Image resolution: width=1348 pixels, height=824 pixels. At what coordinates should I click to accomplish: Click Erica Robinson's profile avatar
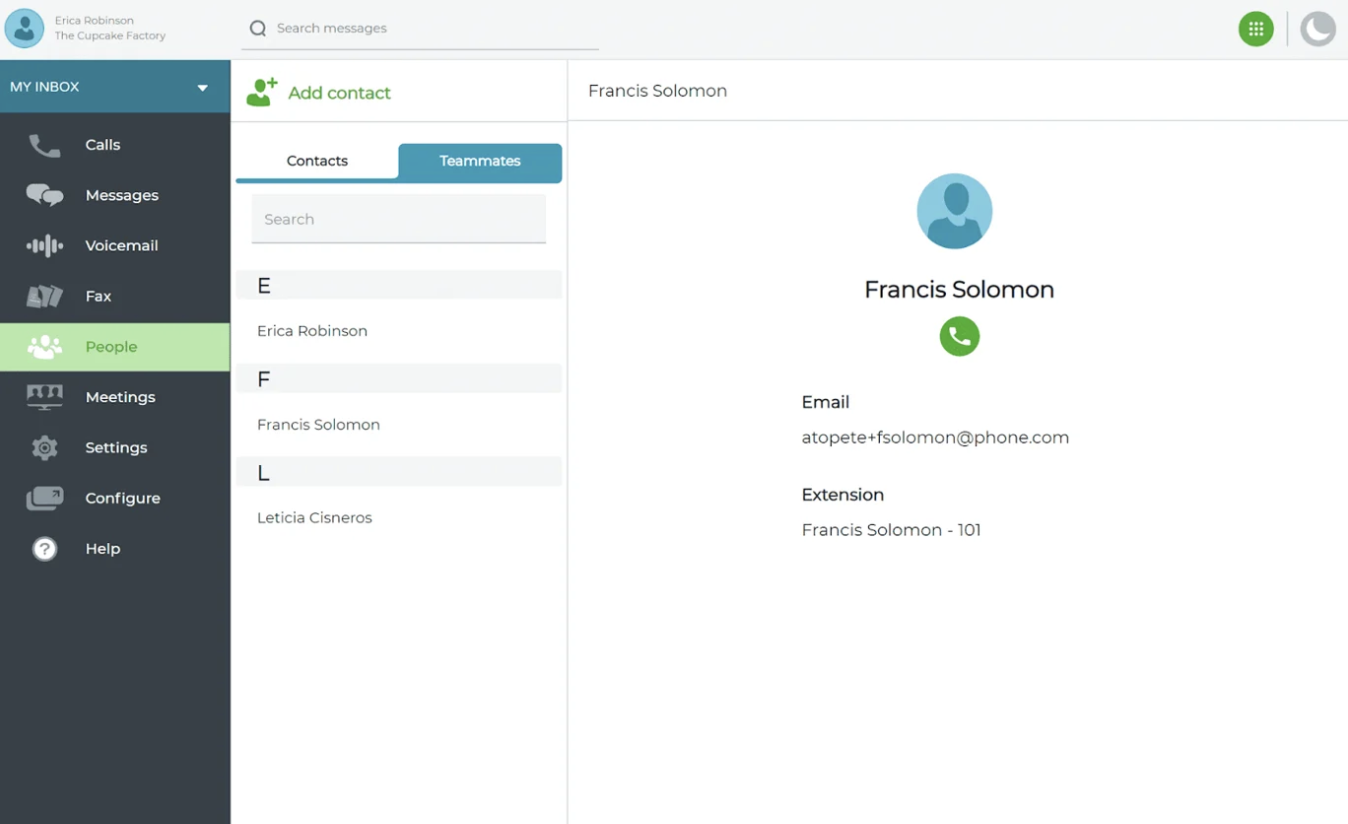[24, 28]
